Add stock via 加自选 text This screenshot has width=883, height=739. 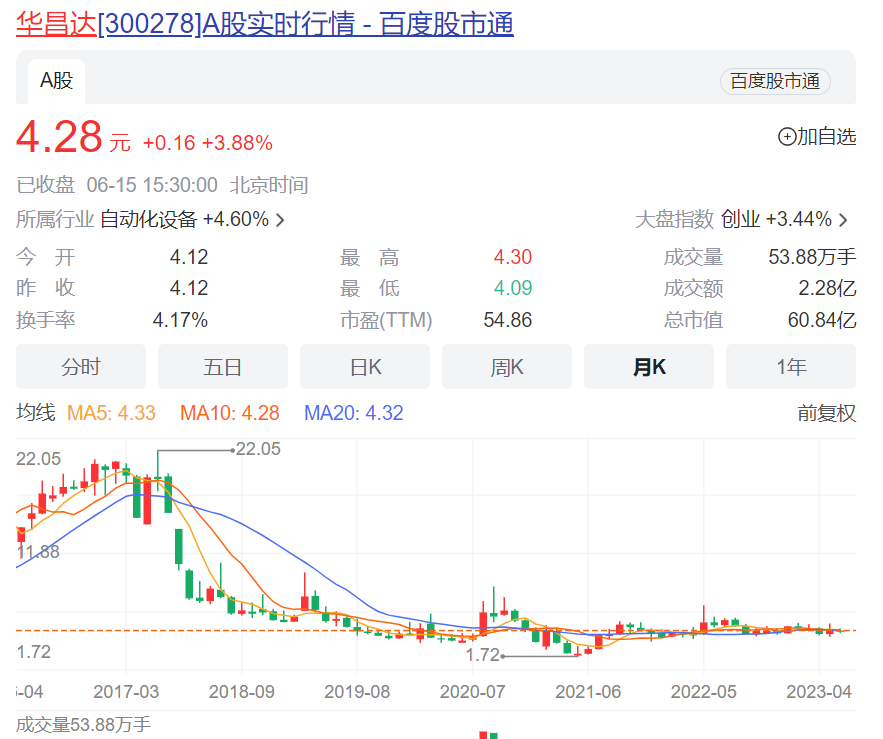point(827,137)
